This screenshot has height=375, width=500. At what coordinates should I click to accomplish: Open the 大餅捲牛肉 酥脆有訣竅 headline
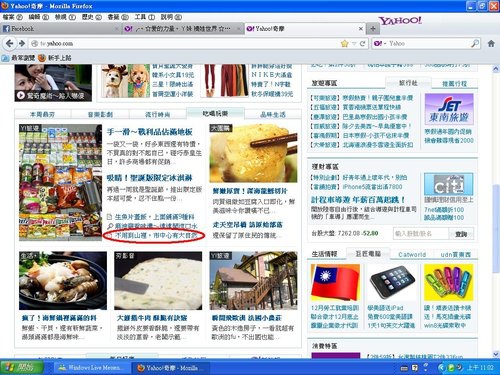(152, 318)
